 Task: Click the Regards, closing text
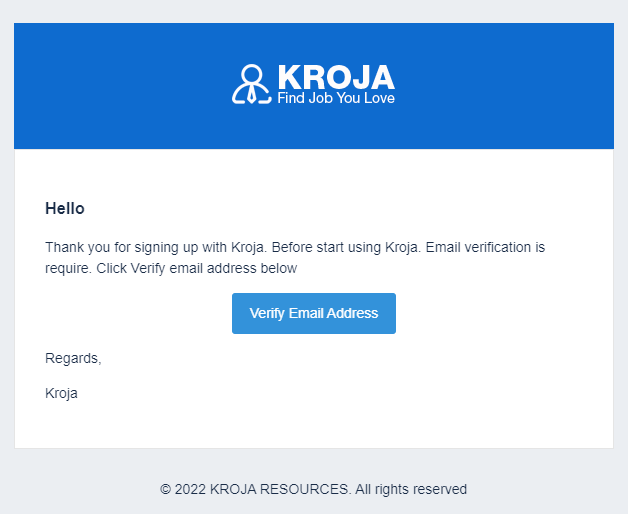coord(73,359)
